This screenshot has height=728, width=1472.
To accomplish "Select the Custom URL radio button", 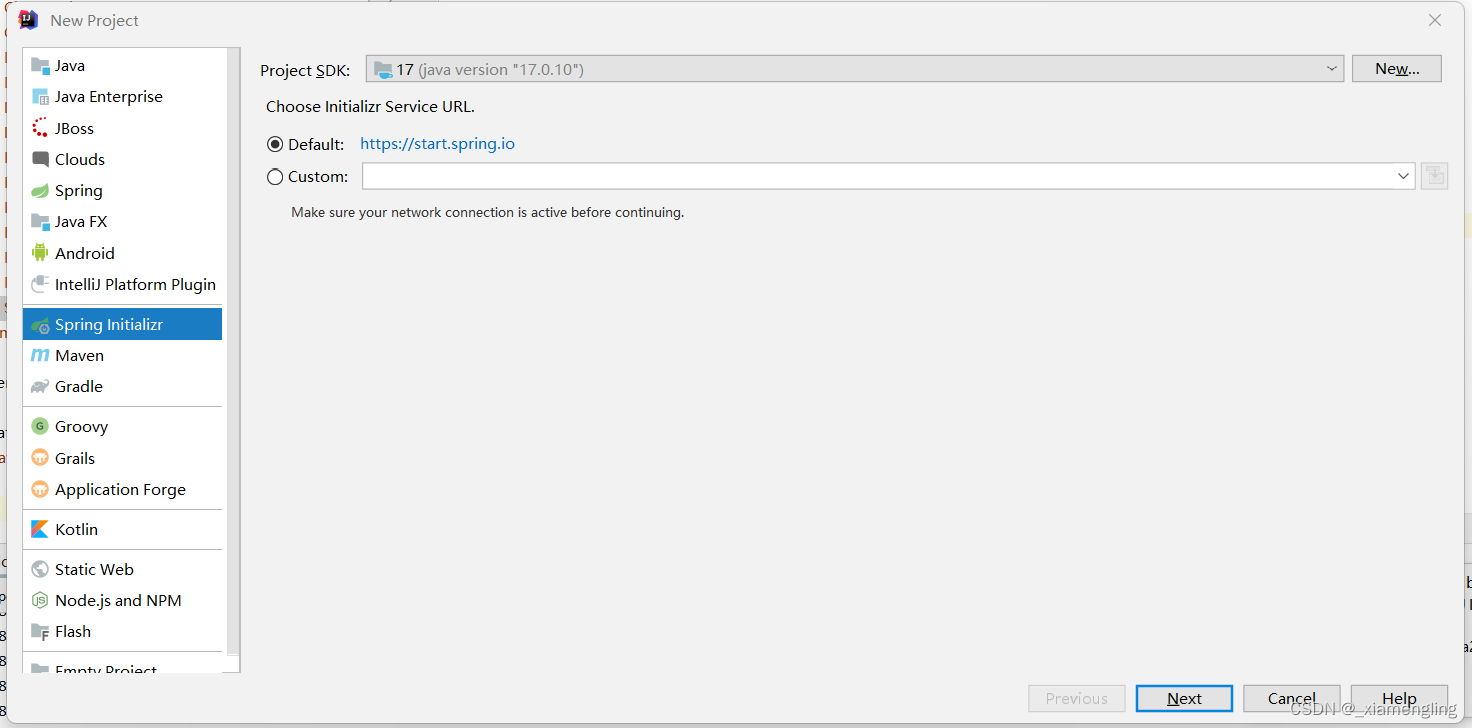I will (x=275, y=177).
